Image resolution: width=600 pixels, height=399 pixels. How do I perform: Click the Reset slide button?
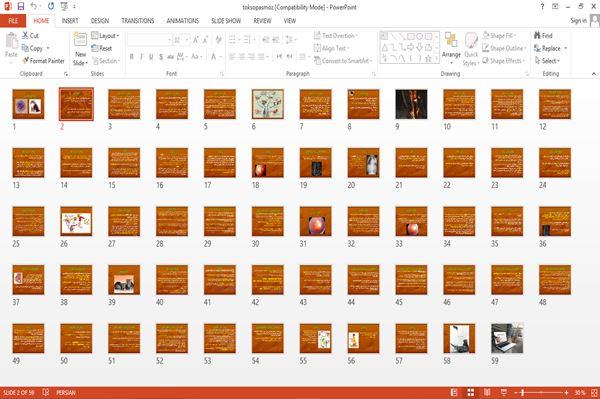(x=102, y=48)
